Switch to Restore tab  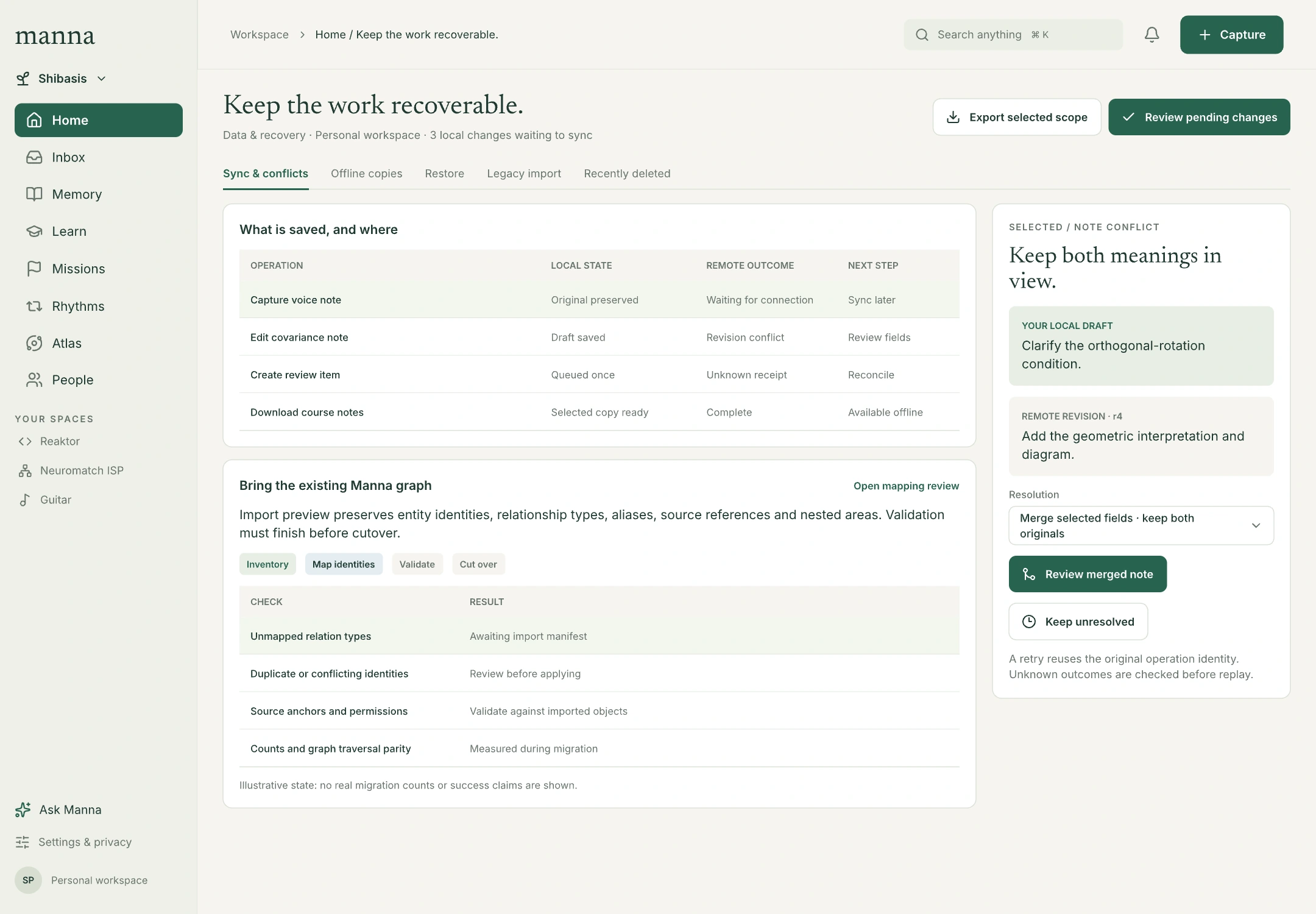[445, 174]
